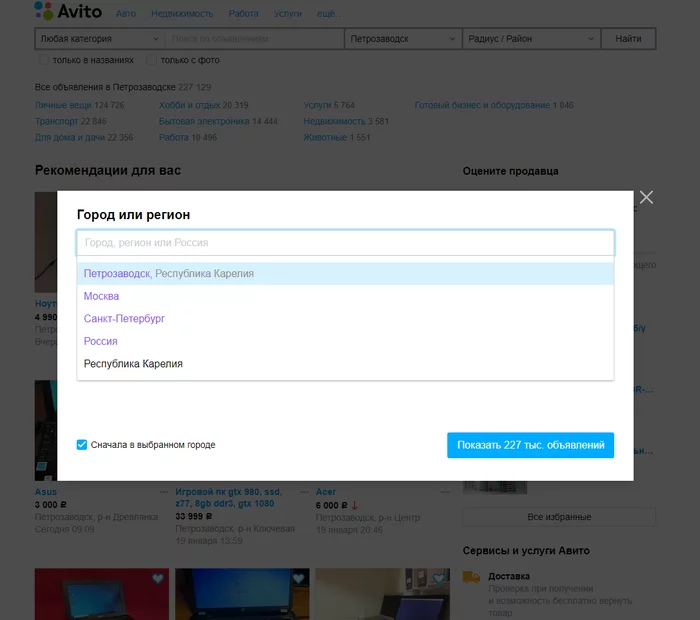
Task: Open the Услуги top menu
Action: pyautogui.click(x=288, y=14)
